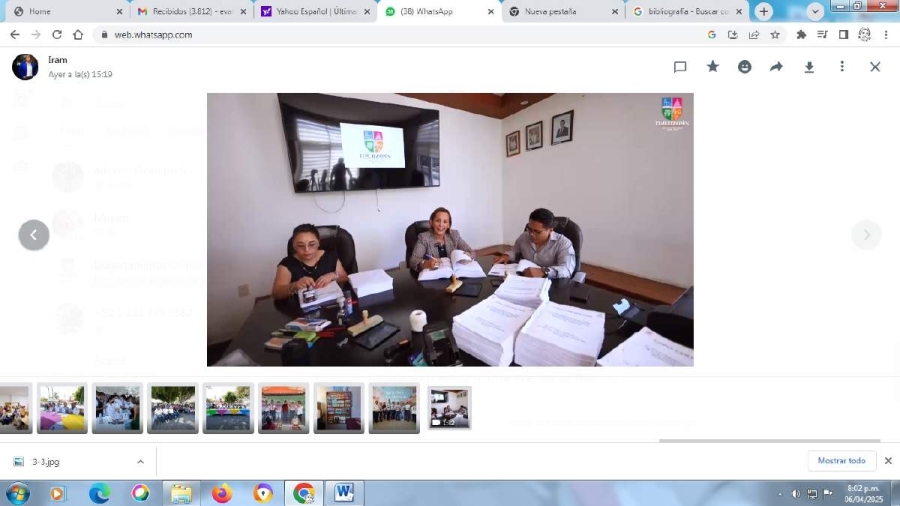
Task: Click the Mostrar todo downloads button
Action: click(x=841, y=461)
